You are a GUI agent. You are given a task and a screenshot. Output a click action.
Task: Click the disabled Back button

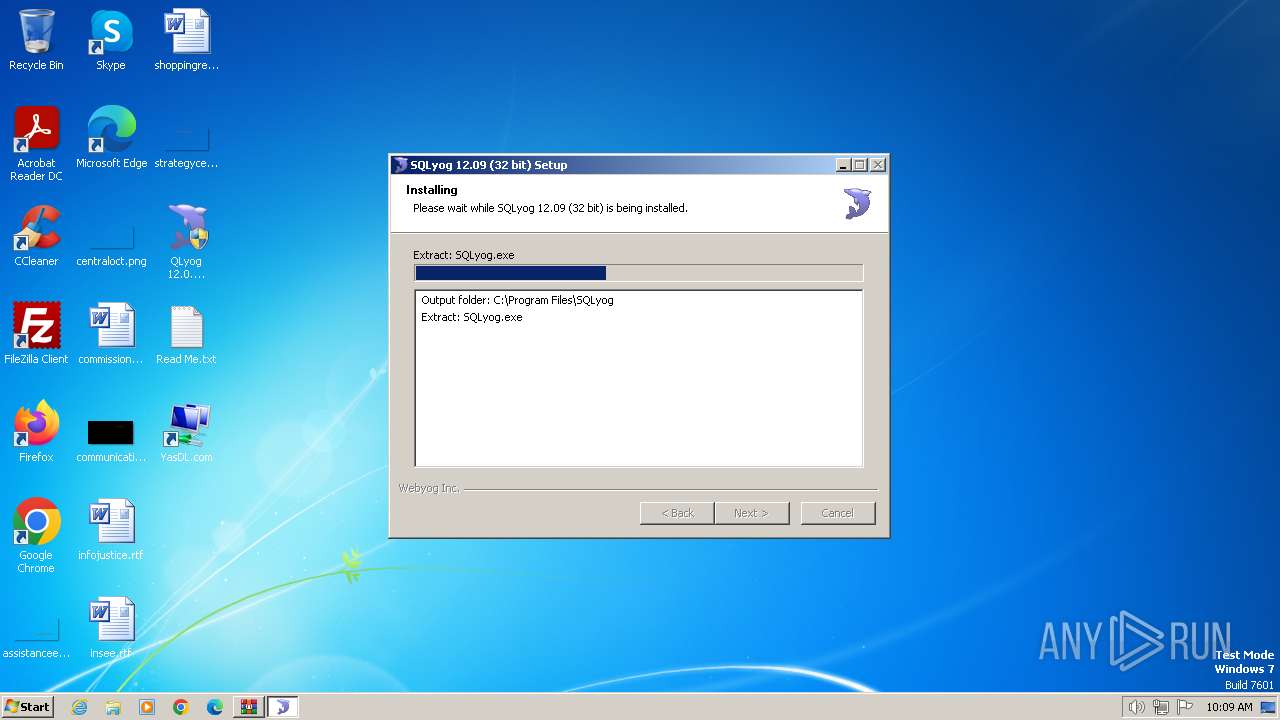point(677,513)
